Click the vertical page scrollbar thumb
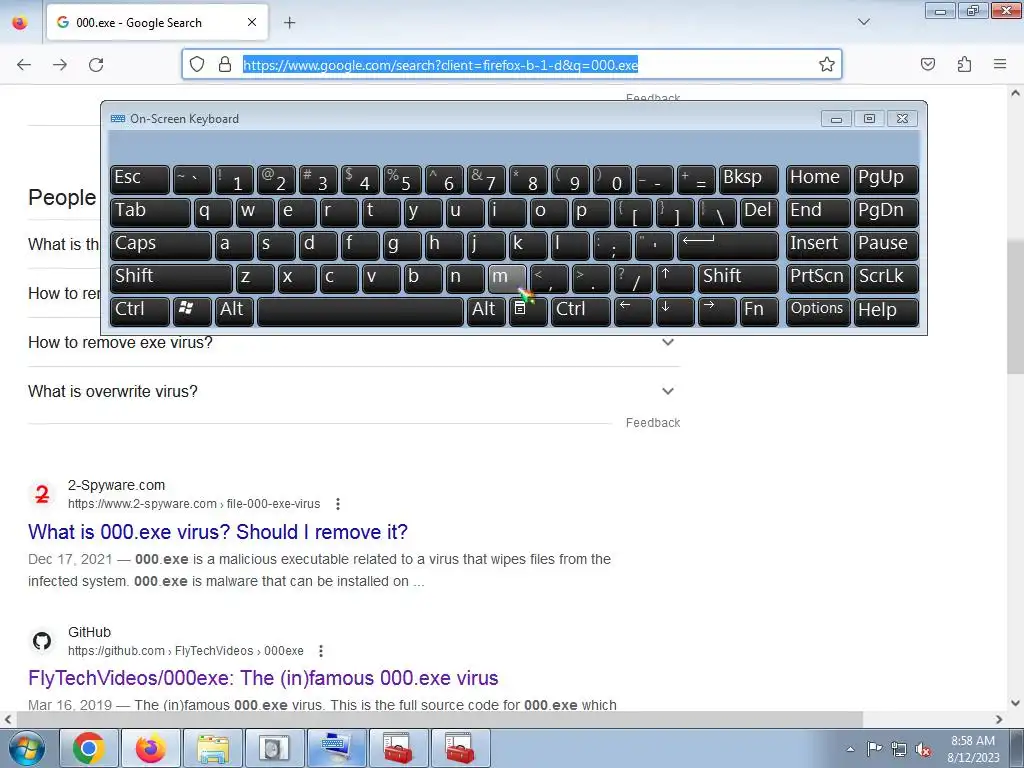The width and height of the screenshot is (1024, 768). click(1016, 307)
